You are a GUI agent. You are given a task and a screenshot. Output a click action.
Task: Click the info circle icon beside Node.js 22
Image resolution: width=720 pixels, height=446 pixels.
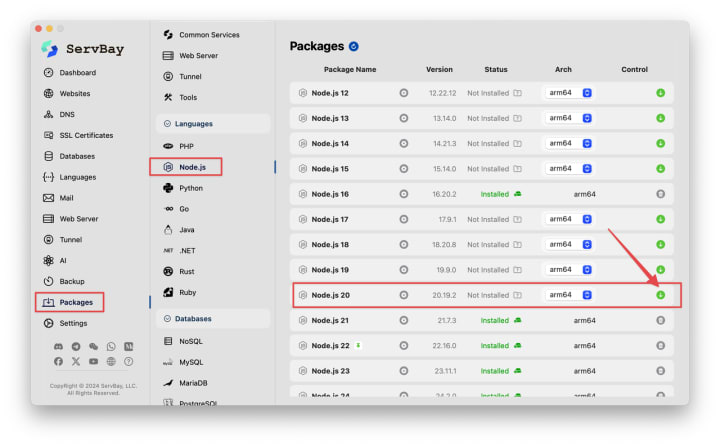click(x=404, y=345)
